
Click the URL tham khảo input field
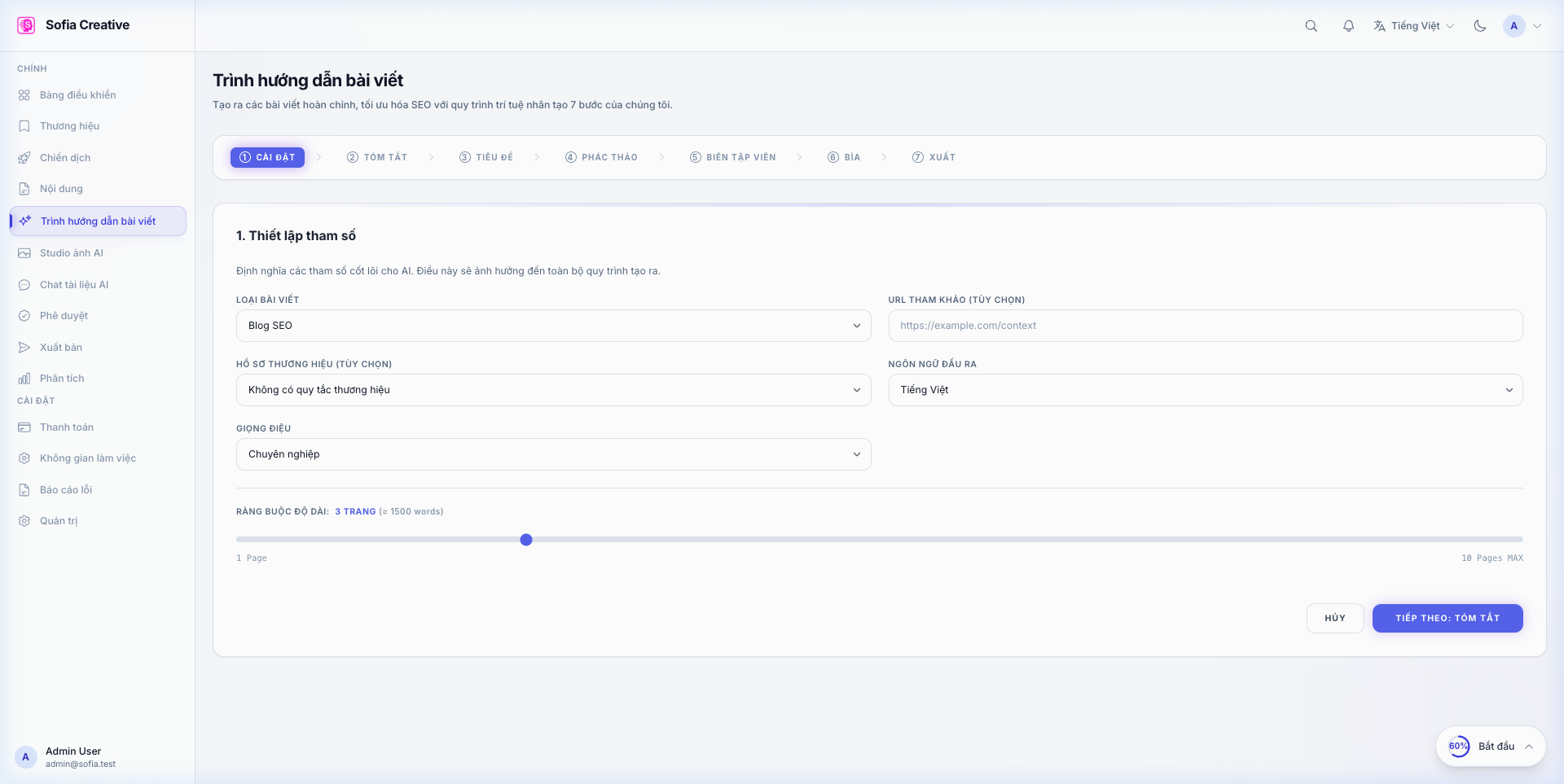pyautogui.click(x=1205, y=326)
